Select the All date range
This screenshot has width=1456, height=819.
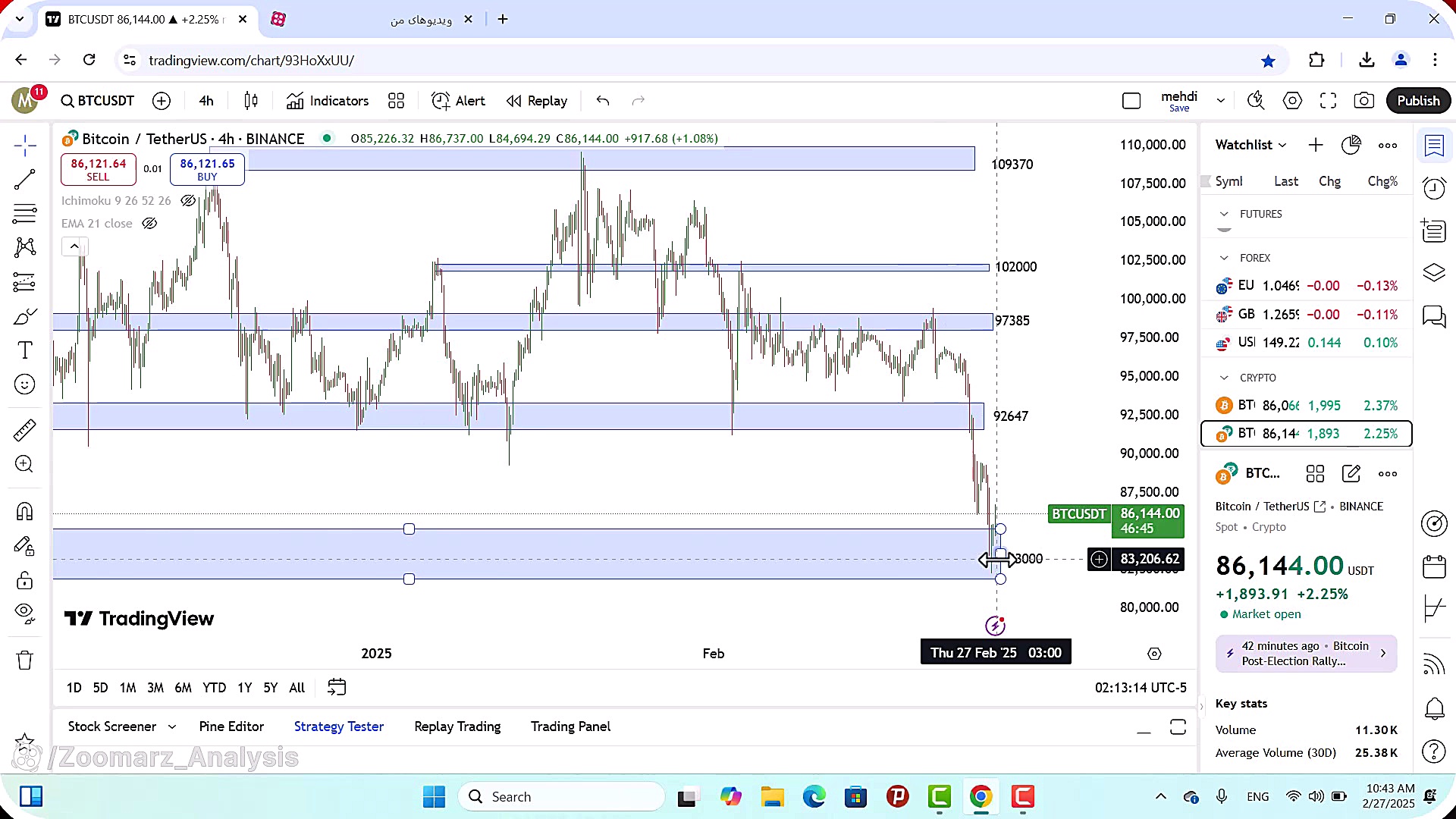[x=297, y=688]
